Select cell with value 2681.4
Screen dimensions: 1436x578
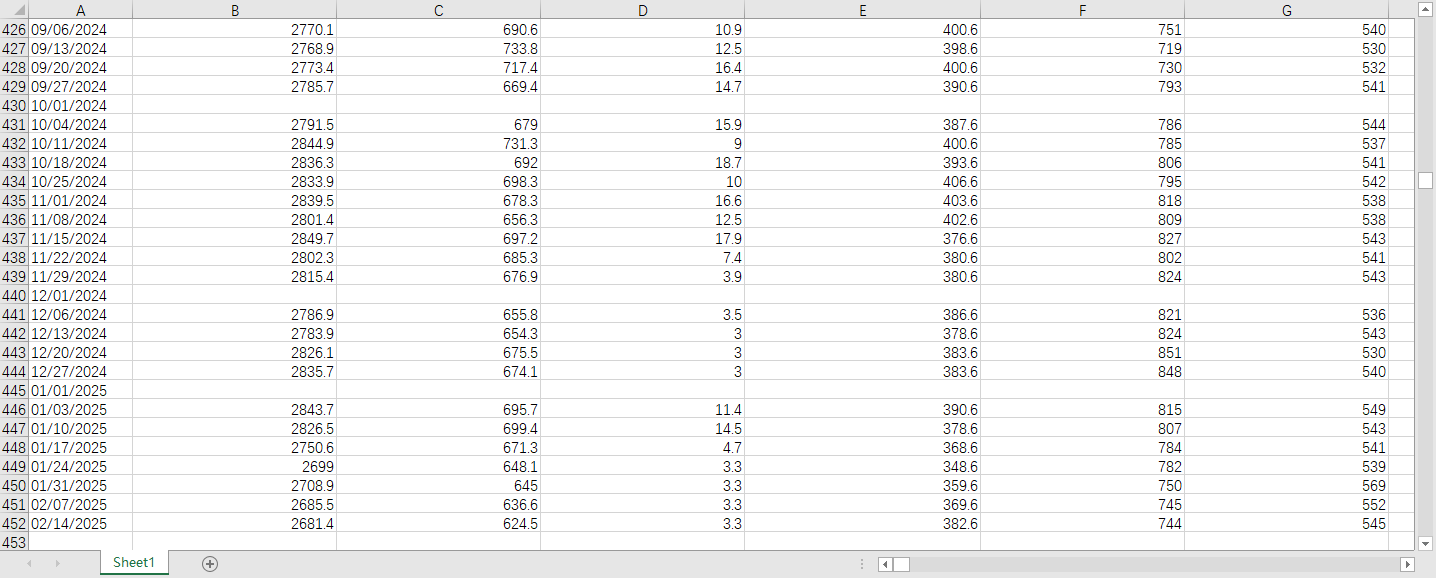pyautogui.click(x=234, y=524)
